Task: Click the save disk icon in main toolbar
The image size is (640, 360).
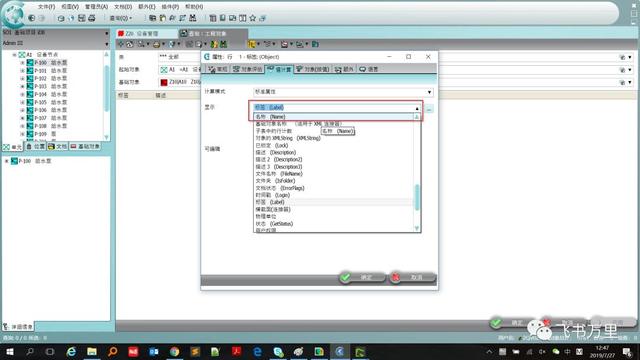Action: [x=82, y=18]
